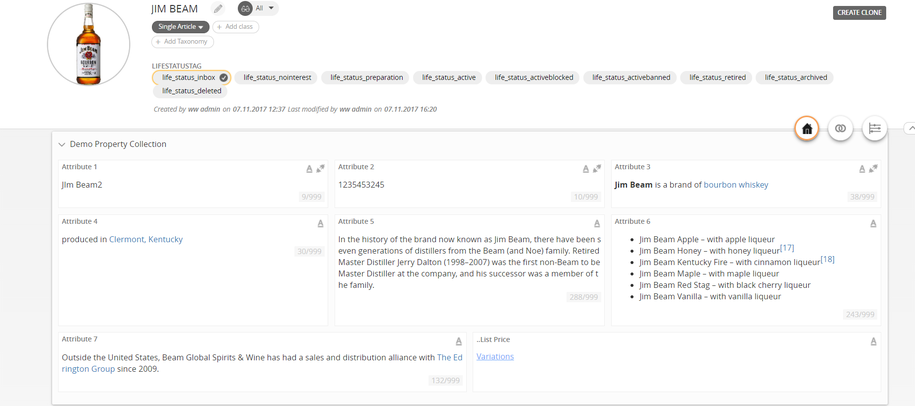Click the Attribute 1 field containing JIm Beam2
The height and width of the screenshot is (406, 915).
point(193,185)
